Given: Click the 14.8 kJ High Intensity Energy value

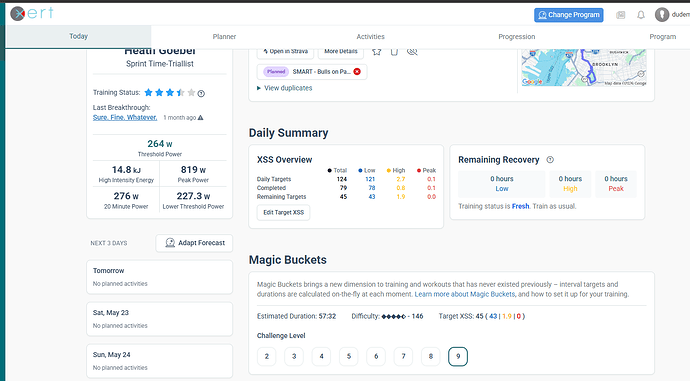Looking at the screenshot, I should click(126, 170).
